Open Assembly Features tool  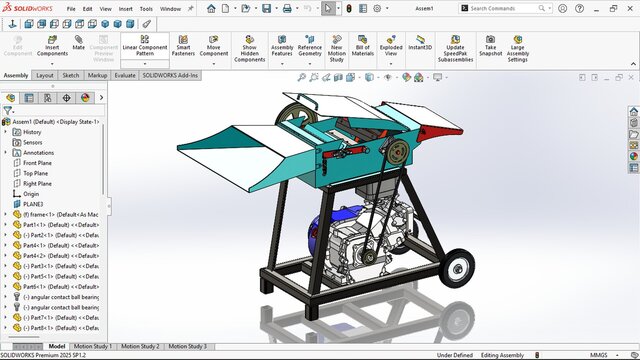click(x=282, y=45)
